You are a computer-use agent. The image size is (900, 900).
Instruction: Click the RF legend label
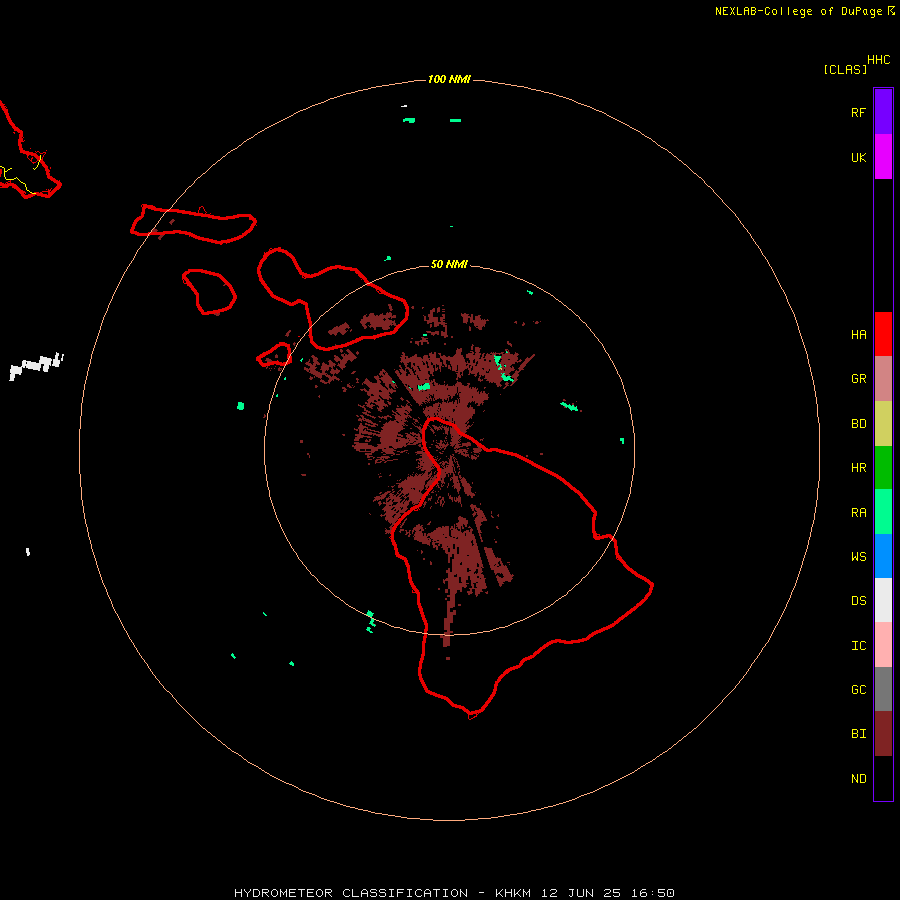858,112
